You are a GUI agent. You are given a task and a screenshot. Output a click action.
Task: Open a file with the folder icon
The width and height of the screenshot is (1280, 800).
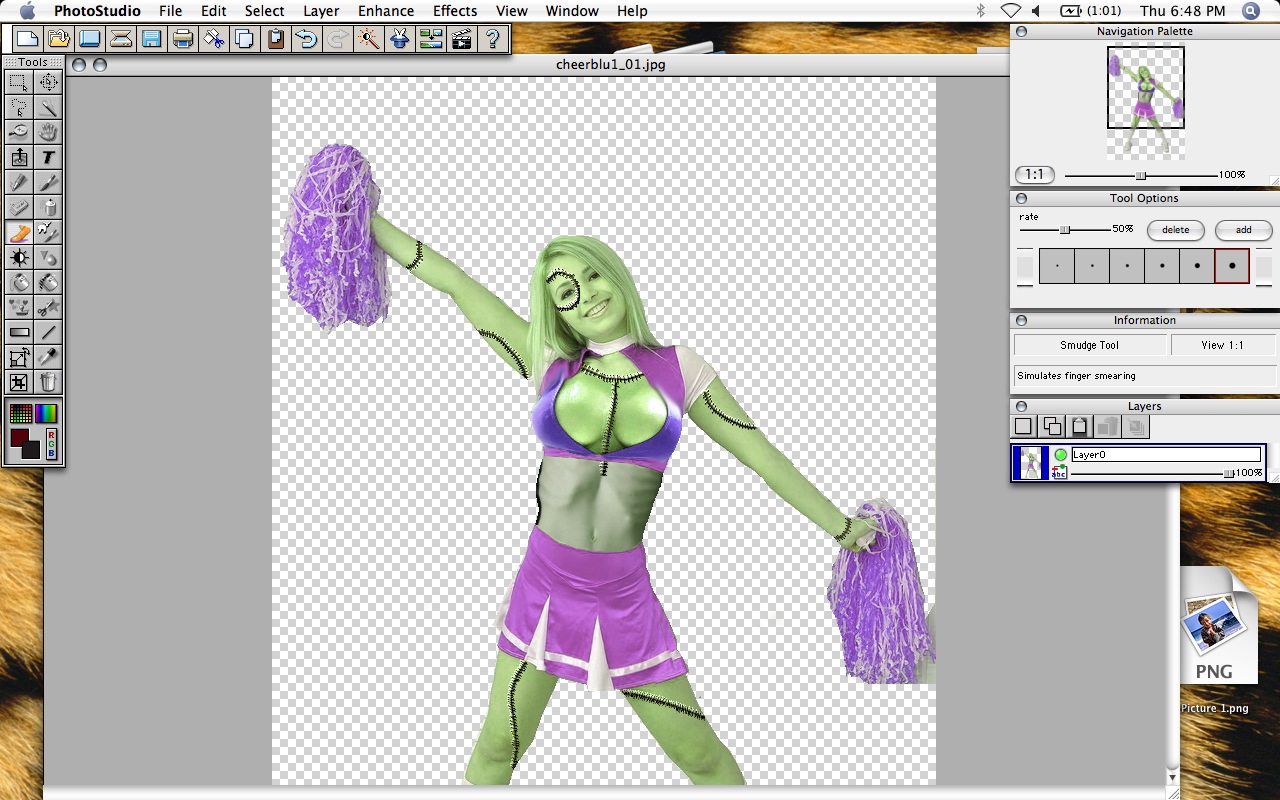(58, 39)
